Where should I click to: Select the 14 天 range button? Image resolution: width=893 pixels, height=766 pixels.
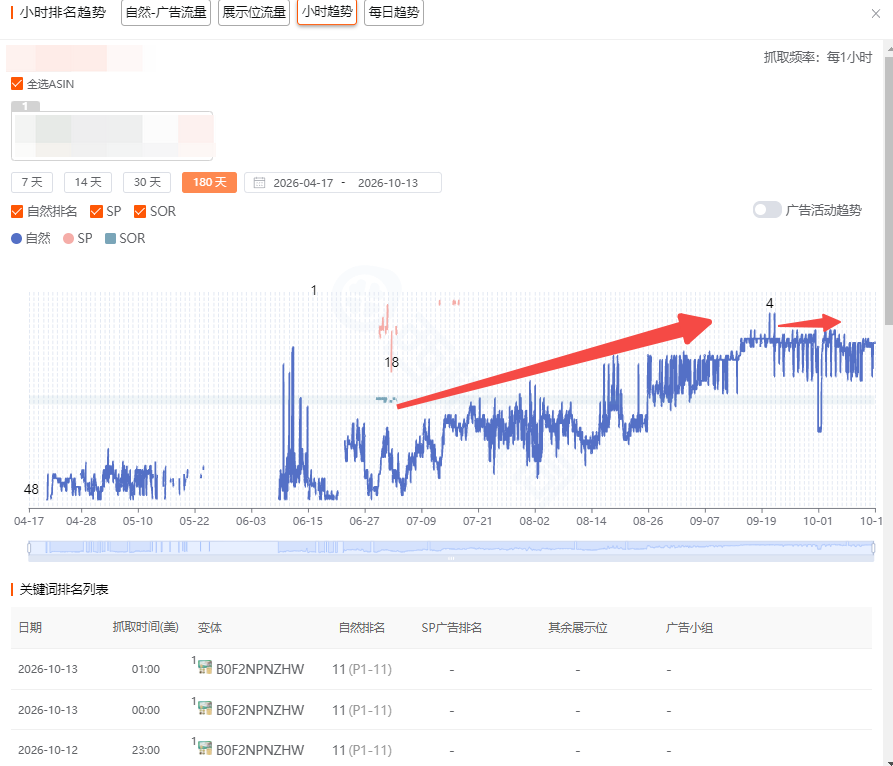(x=88, y=182)
